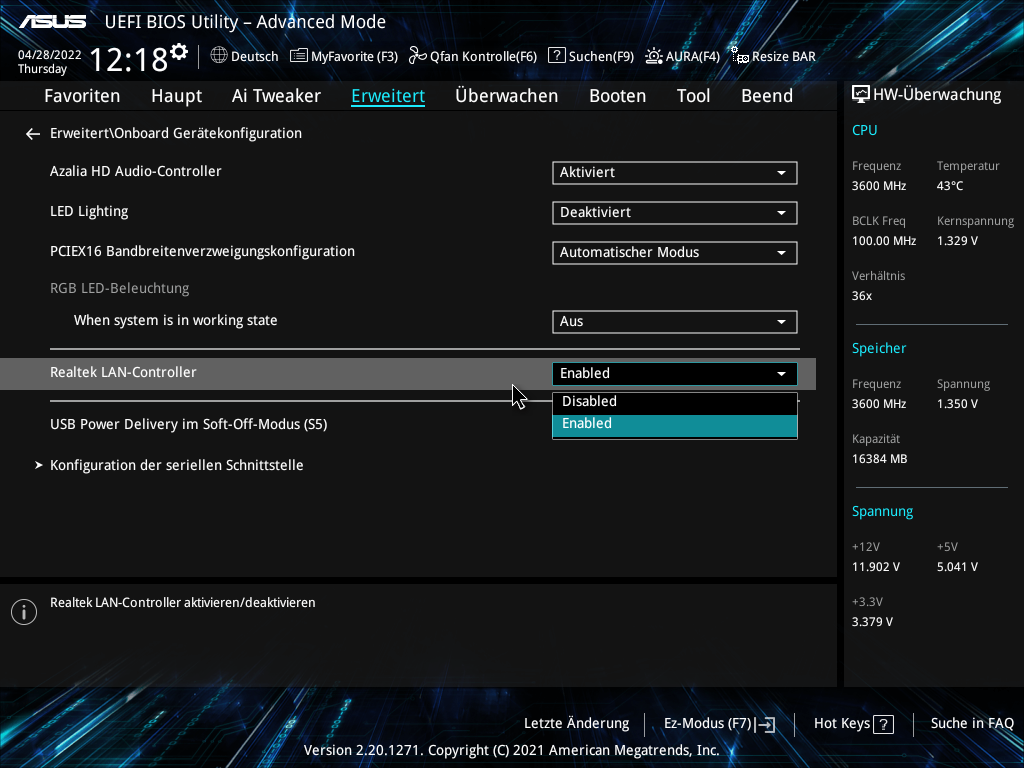Open 'When system is in working state' dropdown
Screen dimensions: 1024x768
(675, 321)
